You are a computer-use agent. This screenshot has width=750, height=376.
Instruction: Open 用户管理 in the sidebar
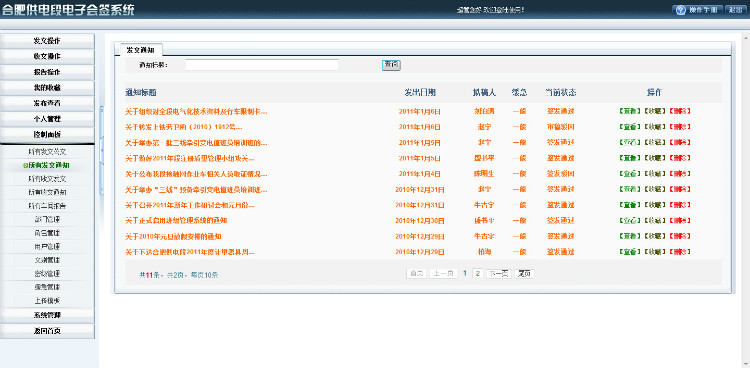point(47,247)
